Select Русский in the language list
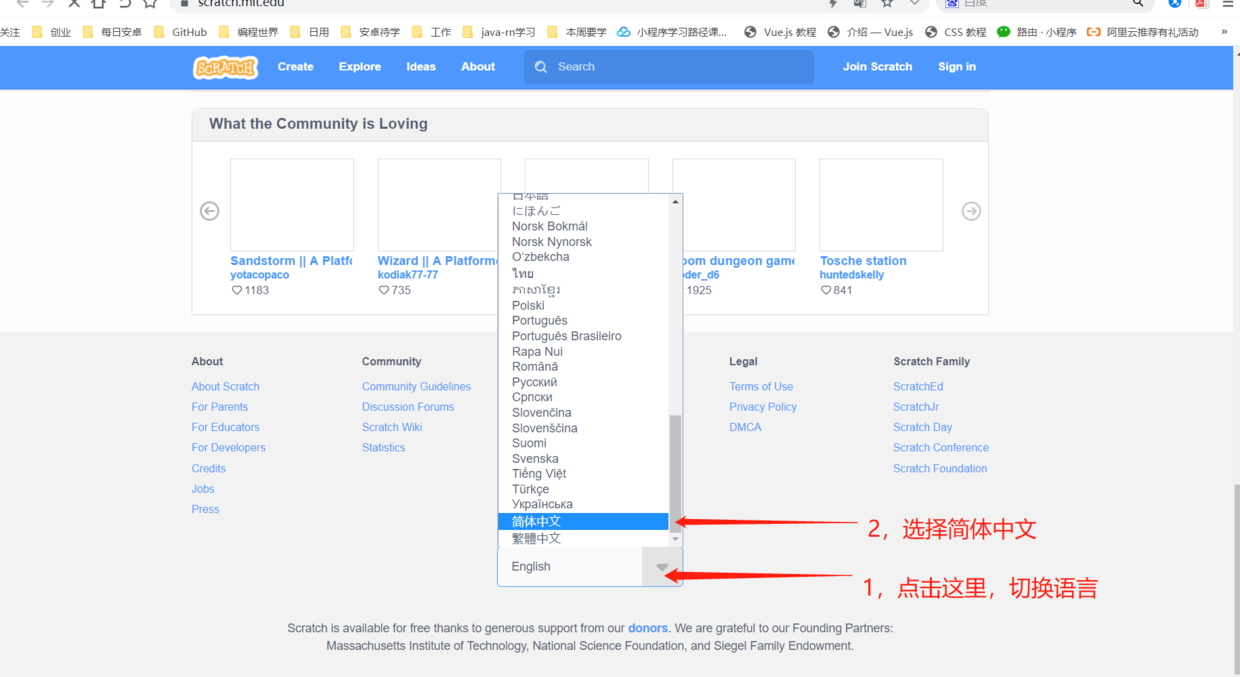The height and width of the screenshot is (677, 1240). click(x=583, y=382)
